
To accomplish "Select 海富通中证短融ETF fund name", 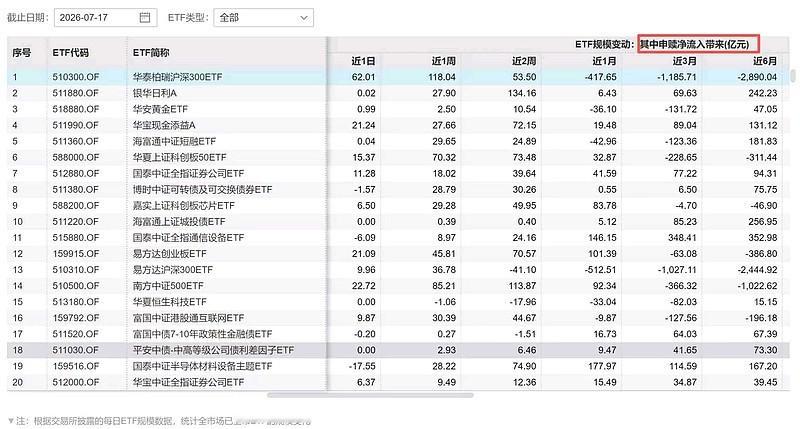I will coord(174,141).
